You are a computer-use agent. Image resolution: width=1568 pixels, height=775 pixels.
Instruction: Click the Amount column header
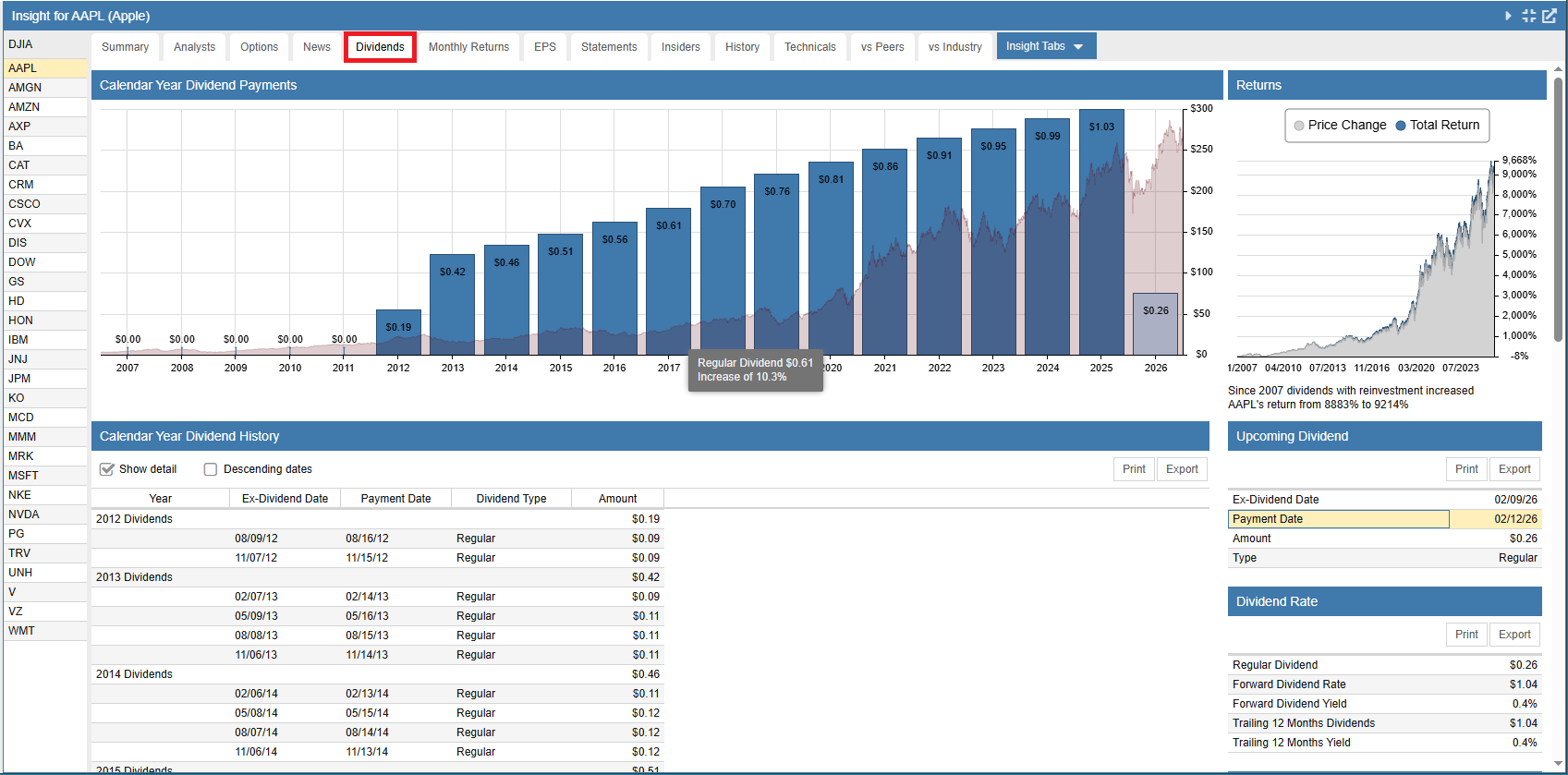[617, 499]
